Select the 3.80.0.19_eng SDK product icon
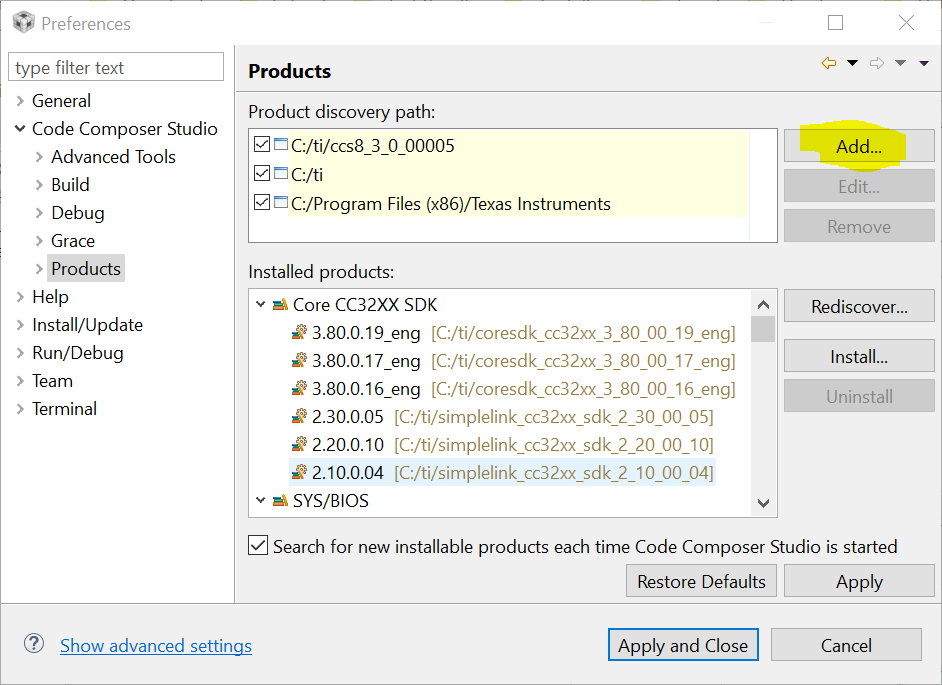942x685 pixels. tap(299, 333)
